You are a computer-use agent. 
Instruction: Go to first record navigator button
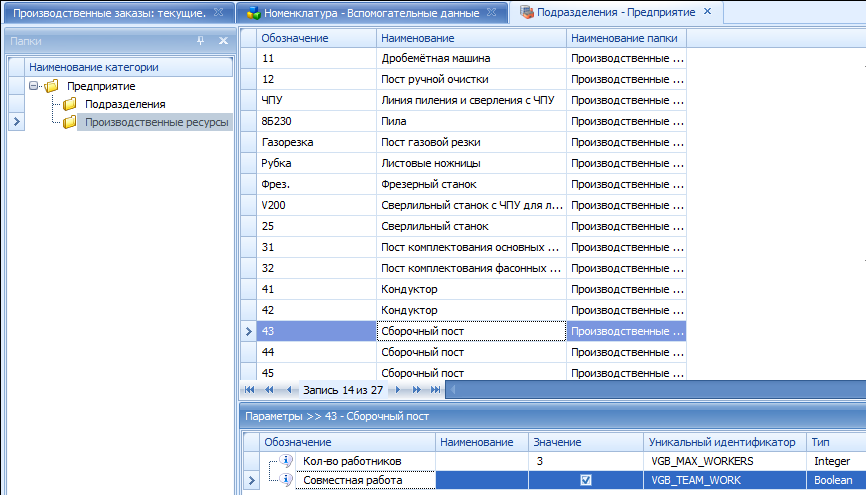pyautogui.click(x=249, y=389)
